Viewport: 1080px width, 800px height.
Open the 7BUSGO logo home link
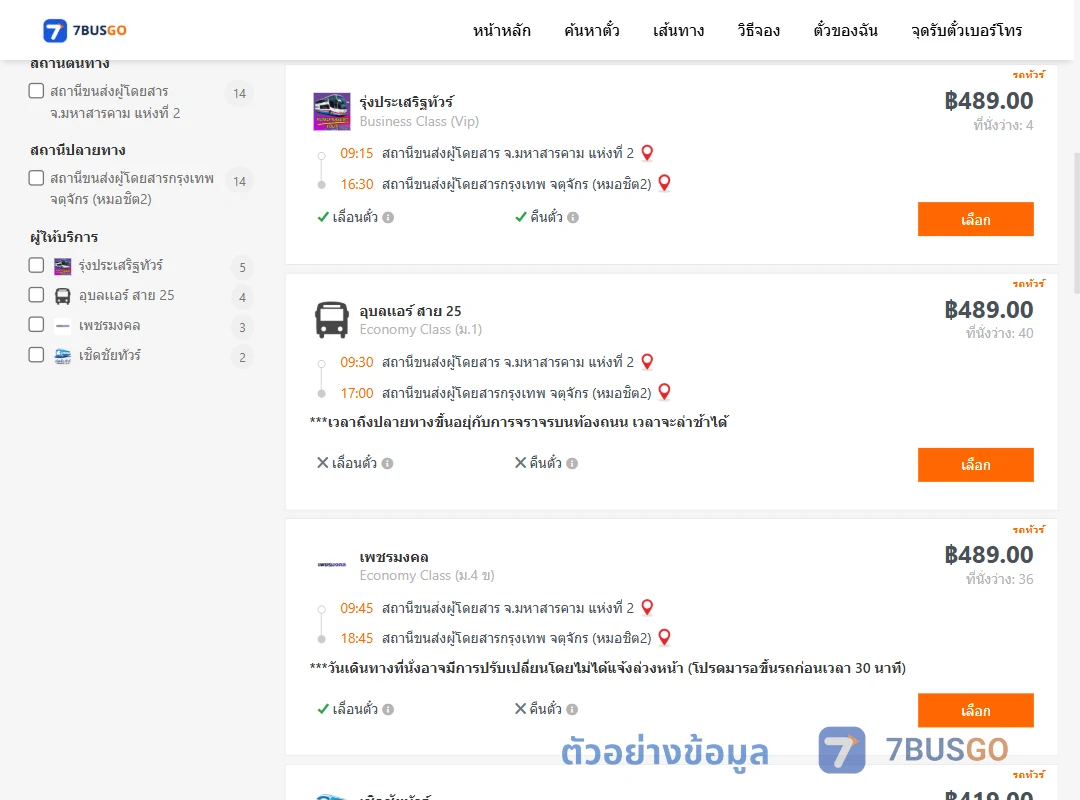pos(85,30)
